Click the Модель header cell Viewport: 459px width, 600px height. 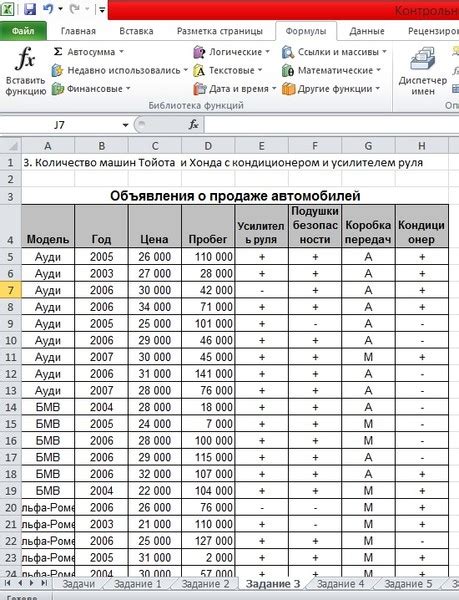(48, 226)
